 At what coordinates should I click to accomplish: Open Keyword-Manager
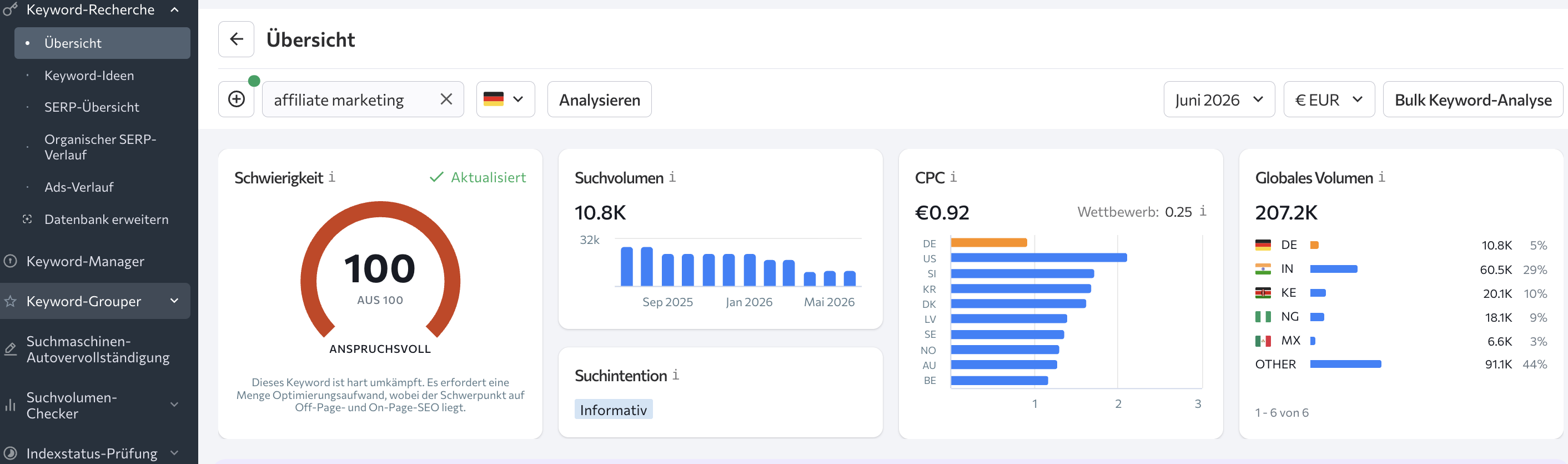(x=85, y=261)
